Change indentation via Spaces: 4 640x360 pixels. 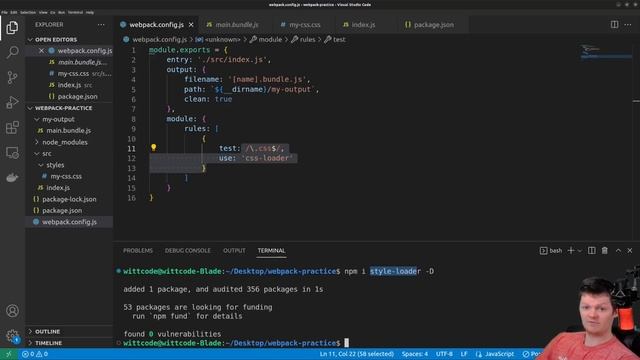tap(415, 354)
